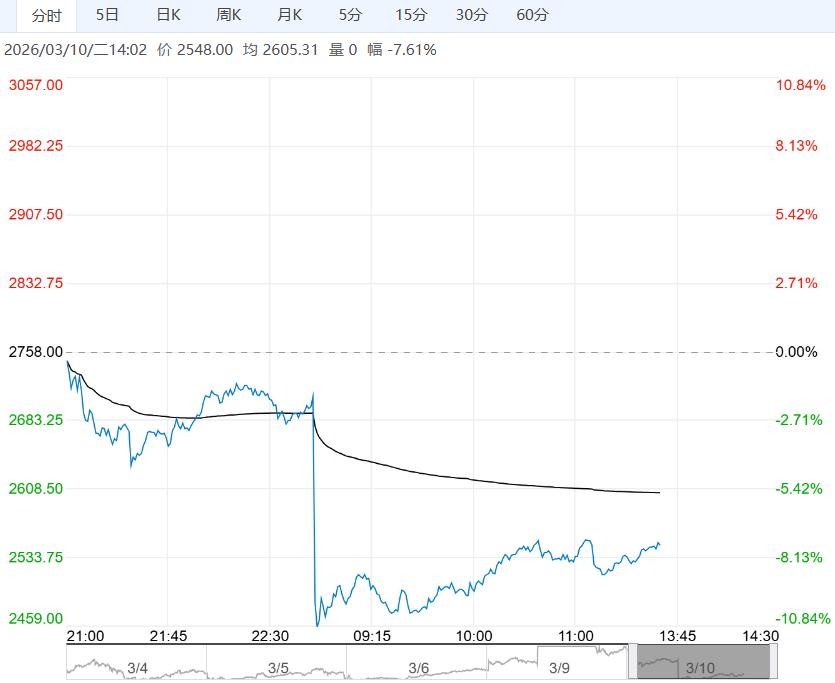Click the 3/6 day in the mini timeline
The image size is (835, 683).
[418, 667]
